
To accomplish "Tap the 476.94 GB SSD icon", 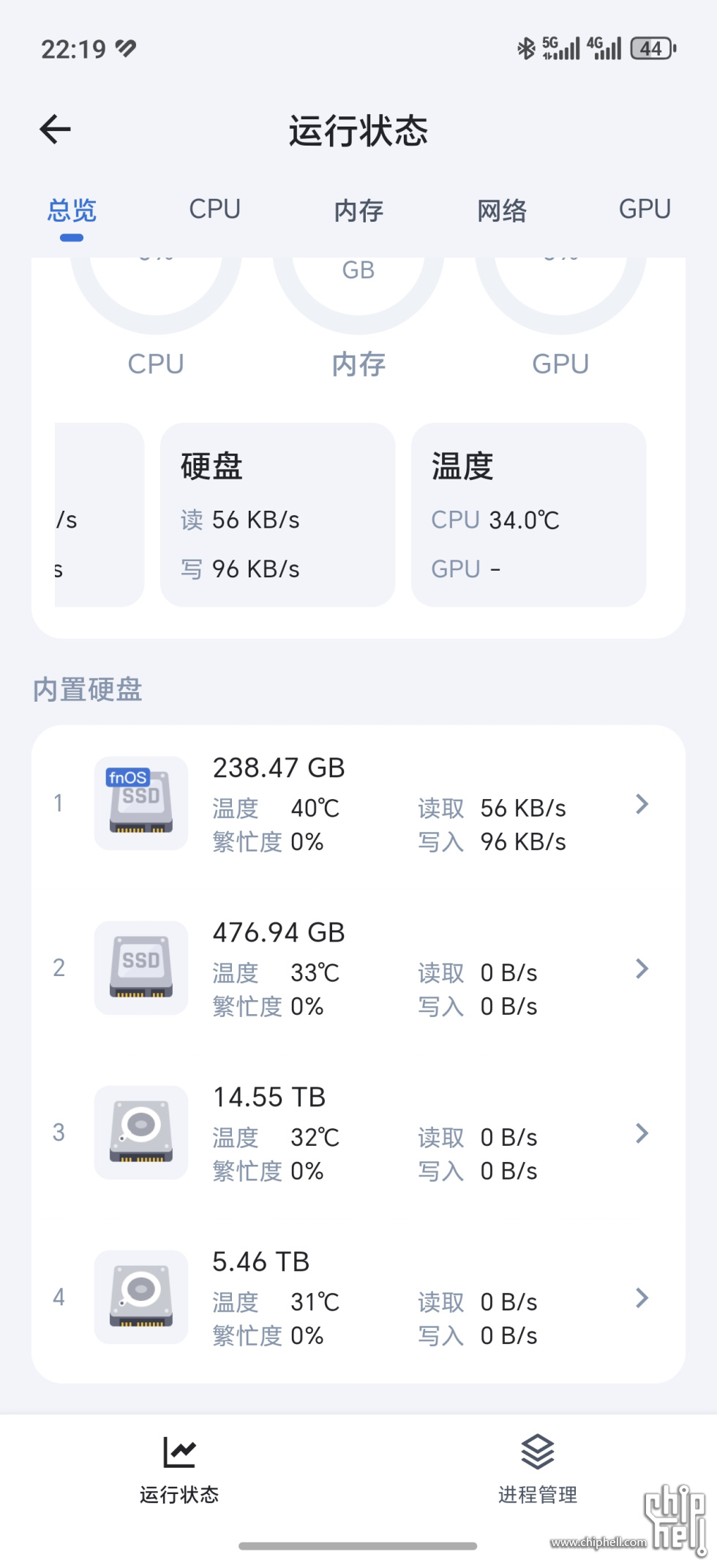I will click(140, 967).
